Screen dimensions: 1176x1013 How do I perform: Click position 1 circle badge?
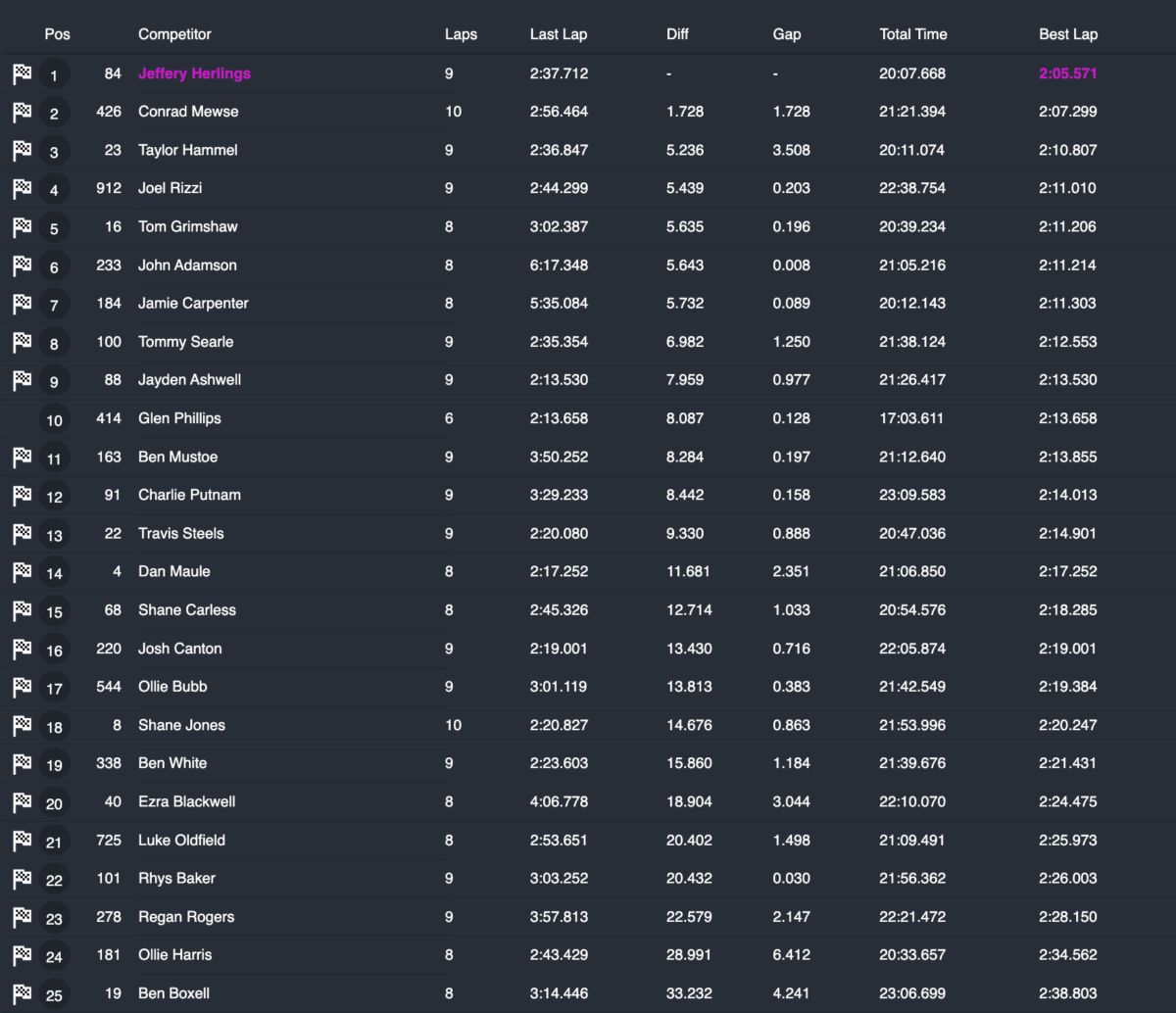(54, 75)
